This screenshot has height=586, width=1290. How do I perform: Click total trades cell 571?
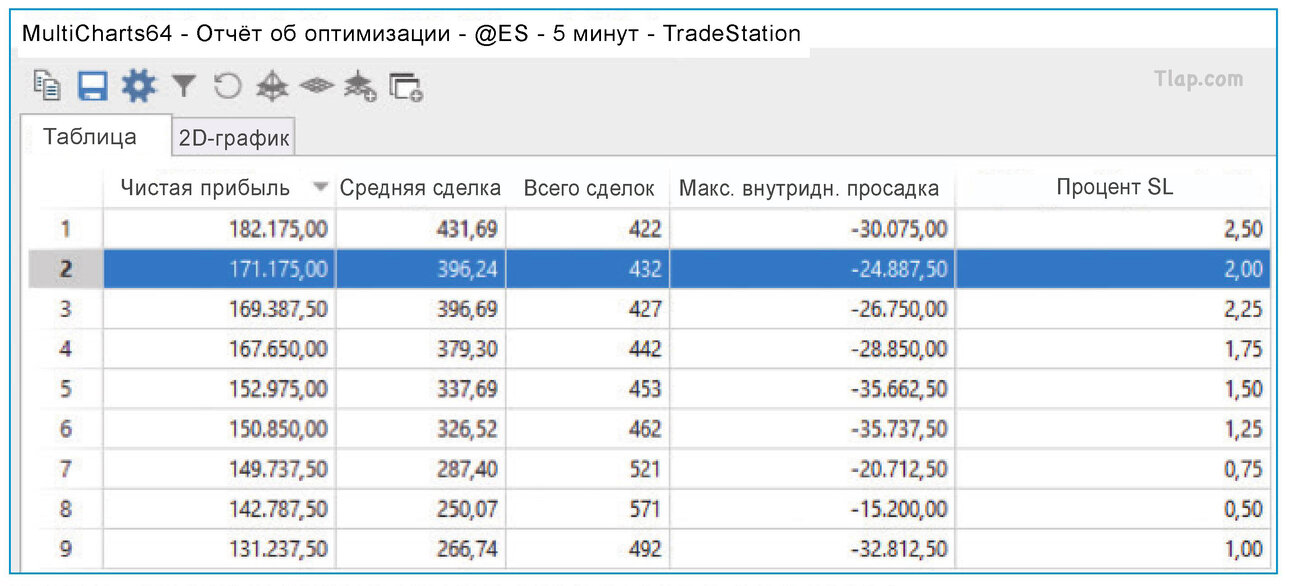coord(588,509)
